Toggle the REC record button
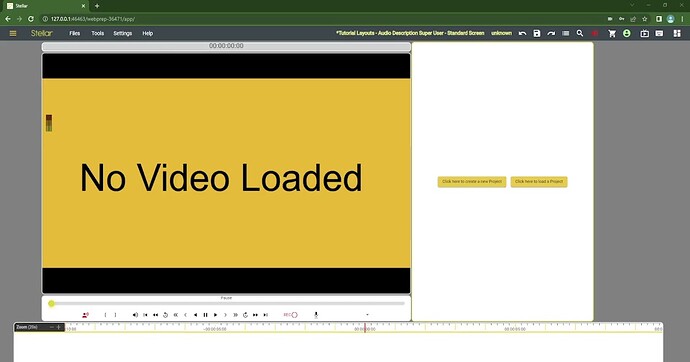This screenshot has width=690, height=362. click(x=290, y=315)
